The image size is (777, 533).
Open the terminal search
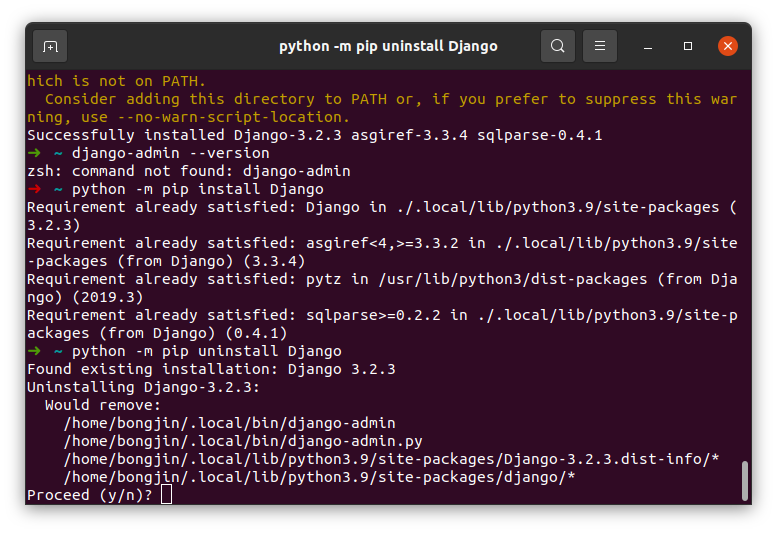(557, 46)
